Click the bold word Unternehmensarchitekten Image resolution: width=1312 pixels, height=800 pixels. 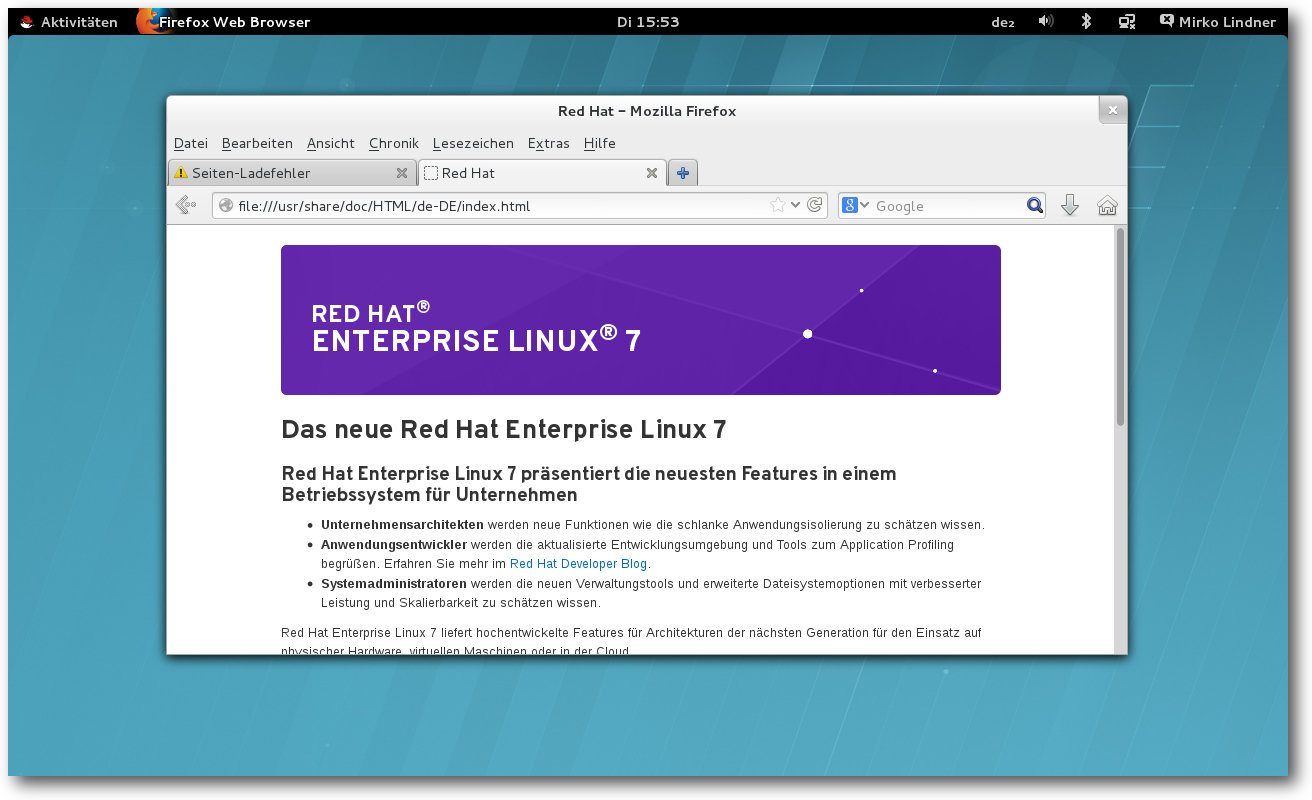click(402, 525)
